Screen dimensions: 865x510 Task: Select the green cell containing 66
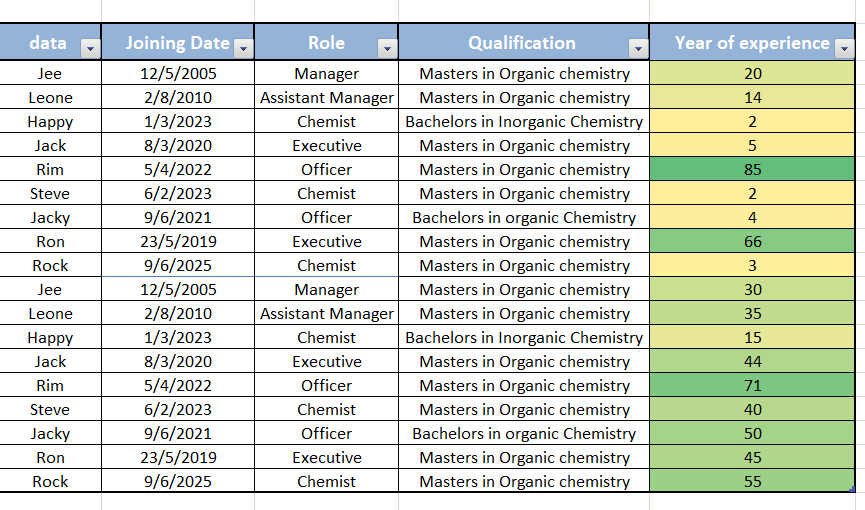752,241
